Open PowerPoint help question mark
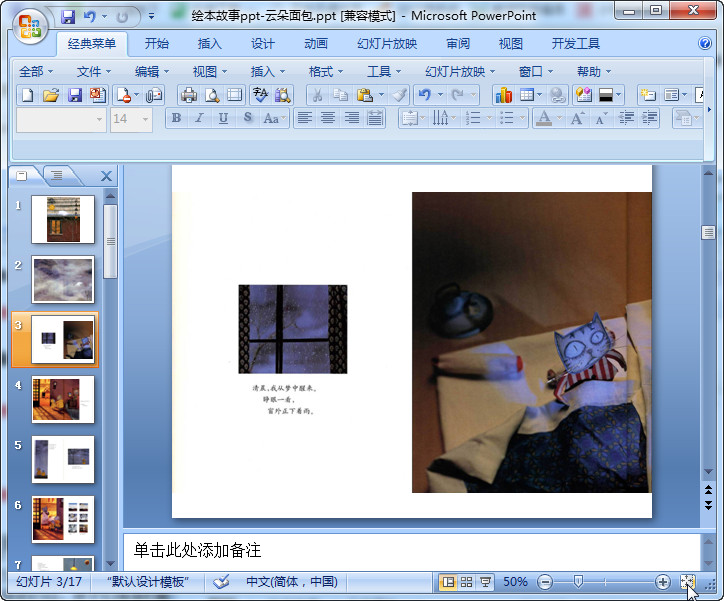 (705, 43)
